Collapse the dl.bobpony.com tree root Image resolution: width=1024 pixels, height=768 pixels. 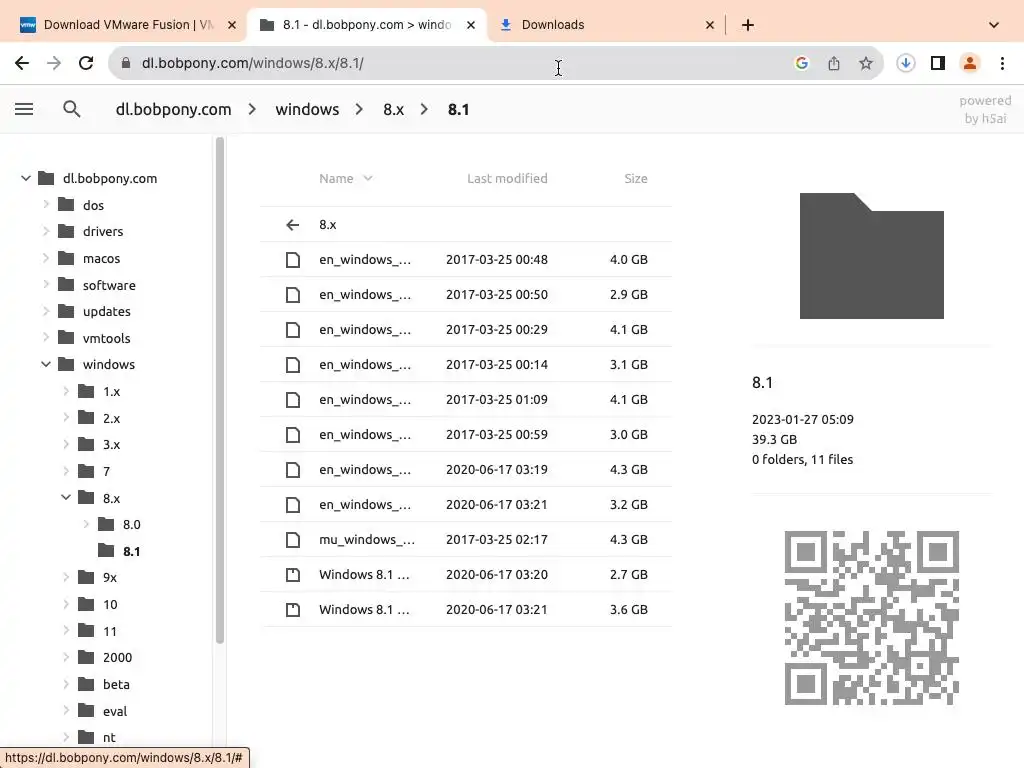tap(25, 178)
